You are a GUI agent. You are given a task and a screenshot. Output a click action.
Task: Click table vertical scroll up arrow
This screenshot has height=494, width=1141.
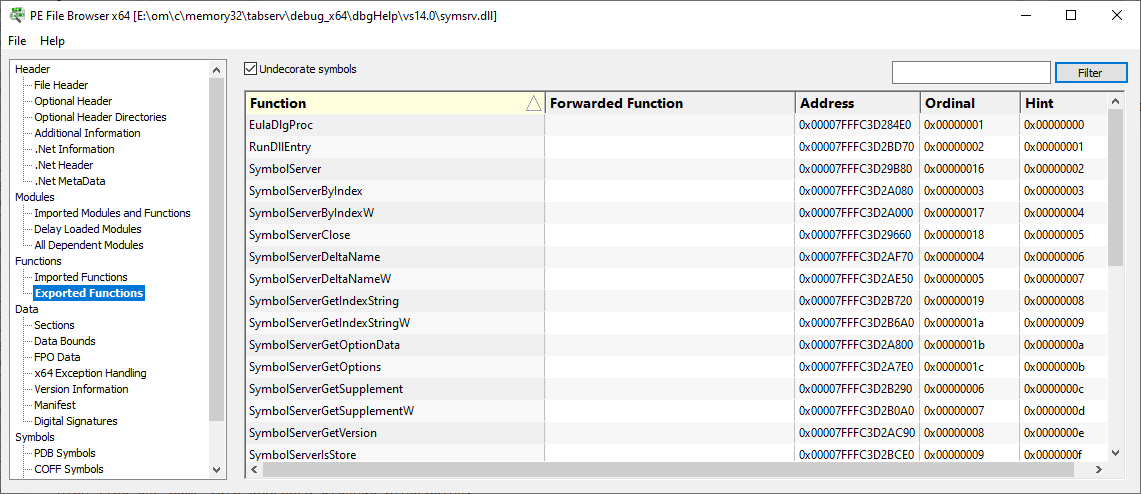point(1115,100)
